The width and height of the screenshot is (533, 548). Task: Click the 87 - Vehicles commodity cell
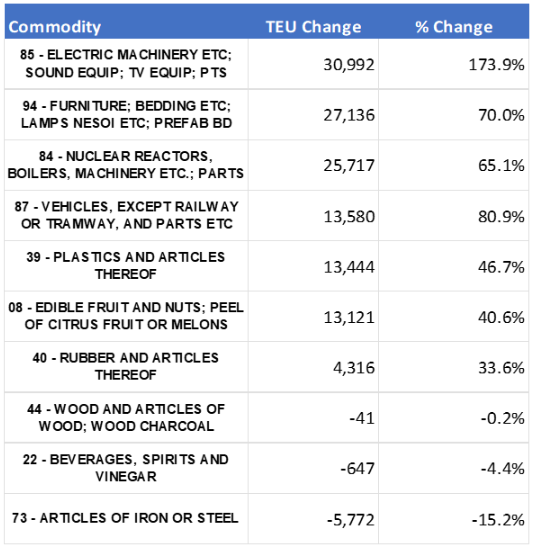click(x=126, y=215)
